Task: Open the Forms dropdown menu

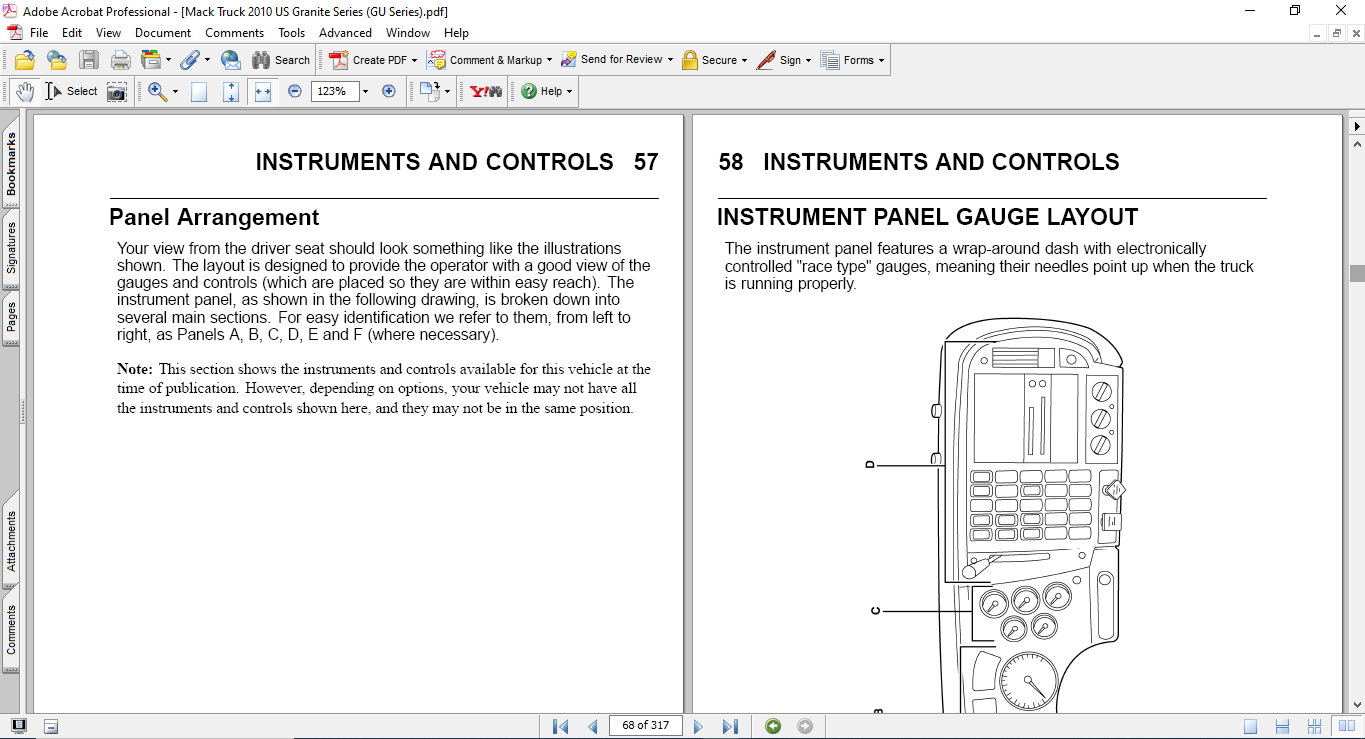Action: (x=881, y=60)
